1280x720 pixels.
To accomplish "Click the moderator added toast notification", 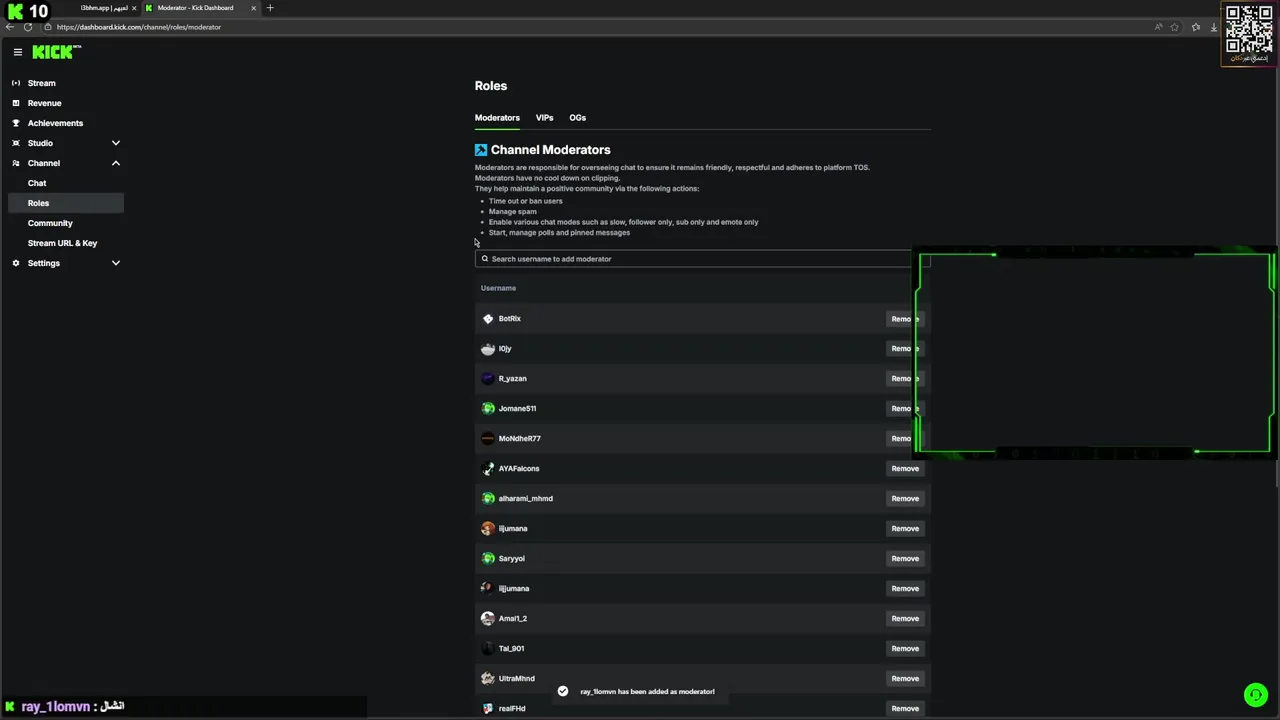I will click(638, 691).
